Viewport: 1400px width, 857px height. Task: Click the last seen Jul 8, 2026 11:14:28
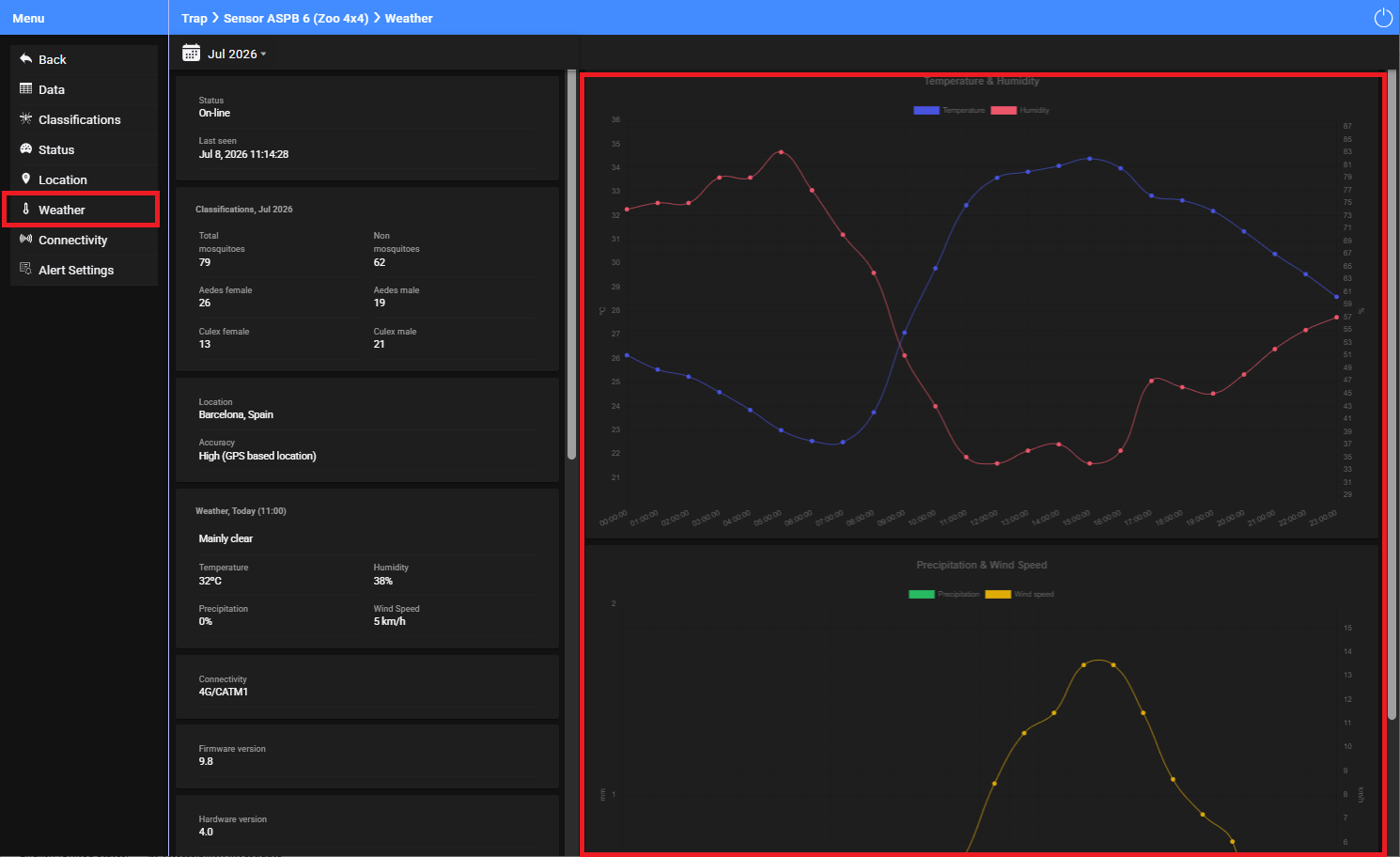[243, 154]
